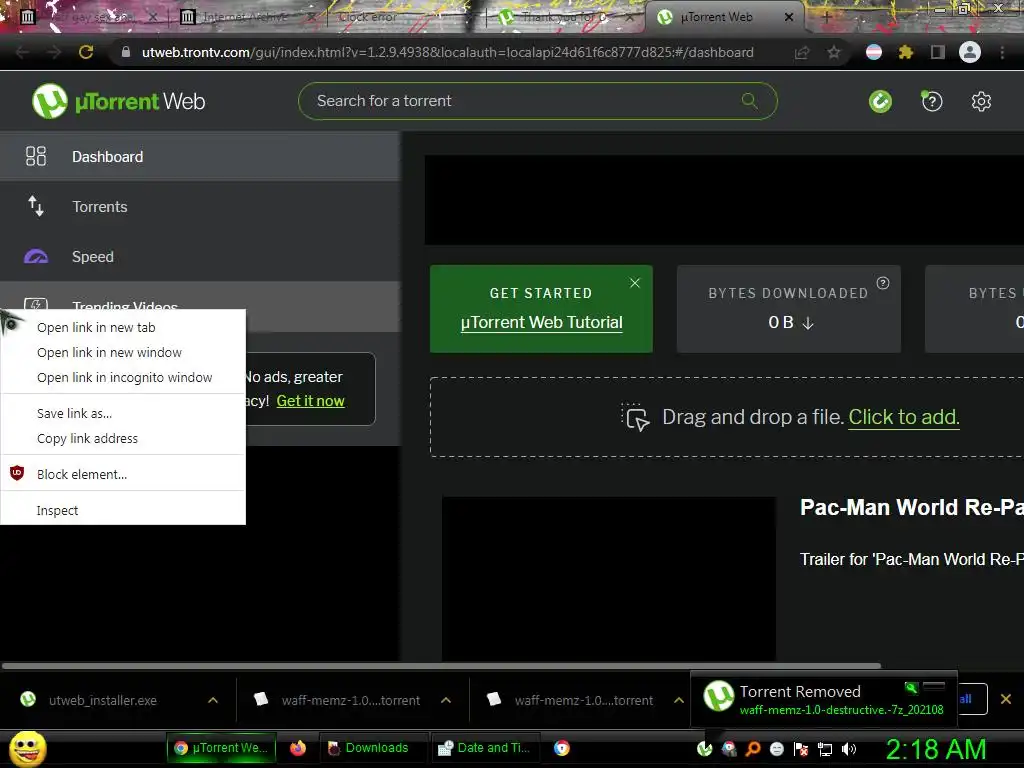Open the extensions puzzle icon

click(905, 52)
